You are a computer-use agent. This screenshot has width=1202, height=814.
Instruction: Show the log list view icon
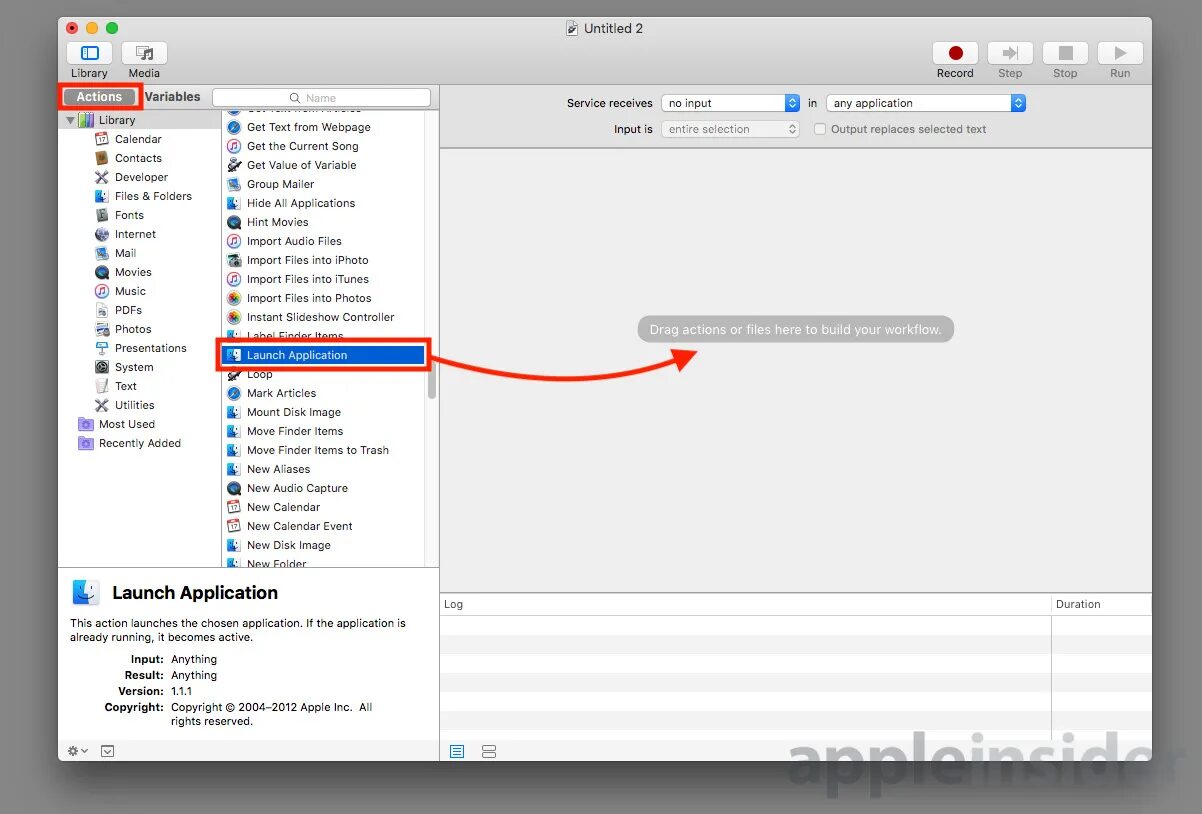(x=457, y=751)
